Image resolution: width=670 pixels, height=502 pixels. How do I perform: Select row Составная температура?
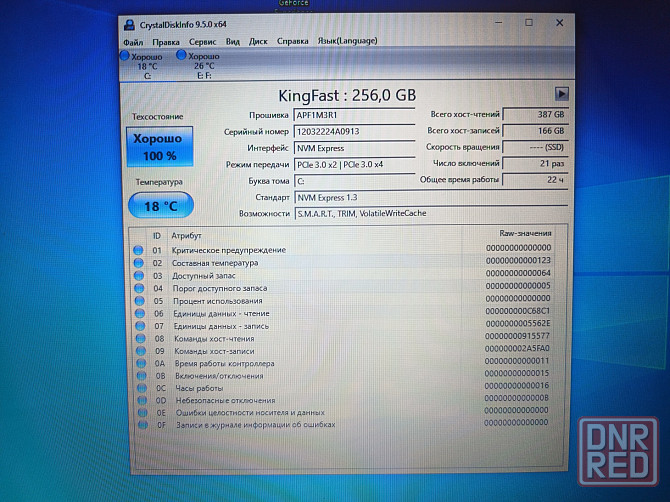click(342, 262)
